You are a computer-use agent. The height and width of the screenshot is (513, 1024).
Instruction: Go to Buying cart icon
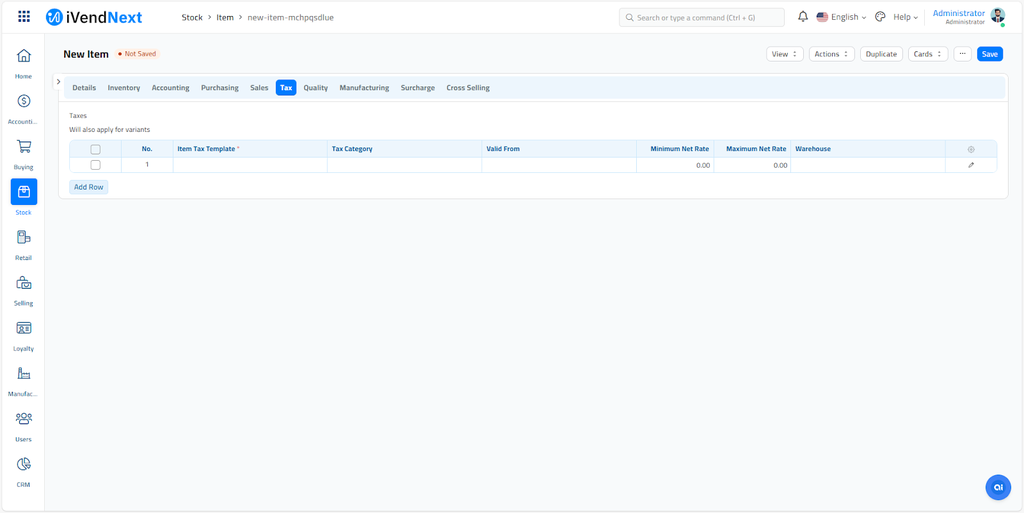[23, 147]
